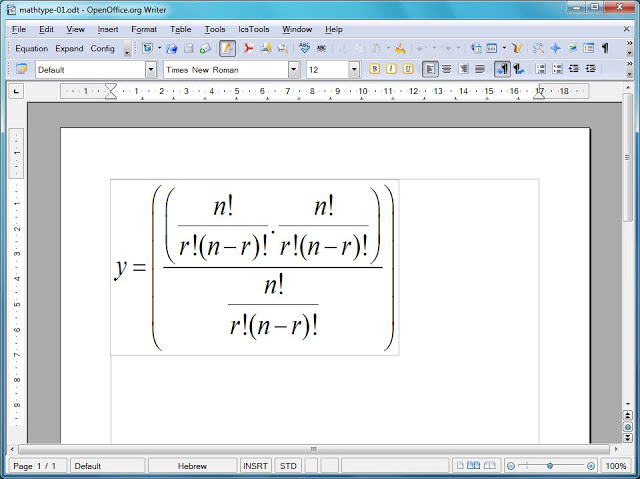Viewport: 640px width, 479px height.
Task: Open the Window menu
Action: (297, 29)
